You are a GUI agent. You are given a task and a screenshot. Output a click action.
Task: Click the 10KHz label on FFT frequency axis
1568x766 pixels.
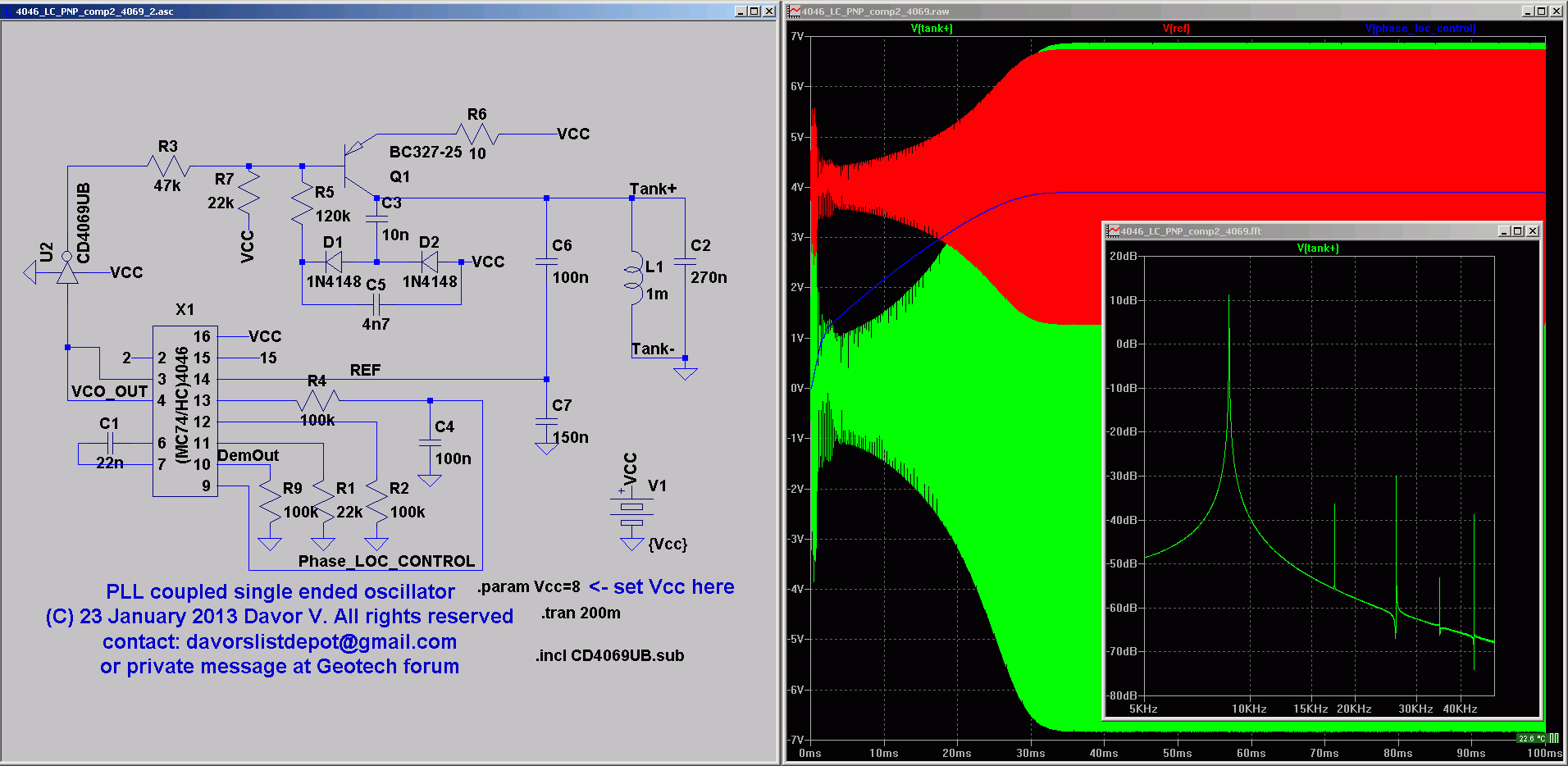(x=1249, y=709)
